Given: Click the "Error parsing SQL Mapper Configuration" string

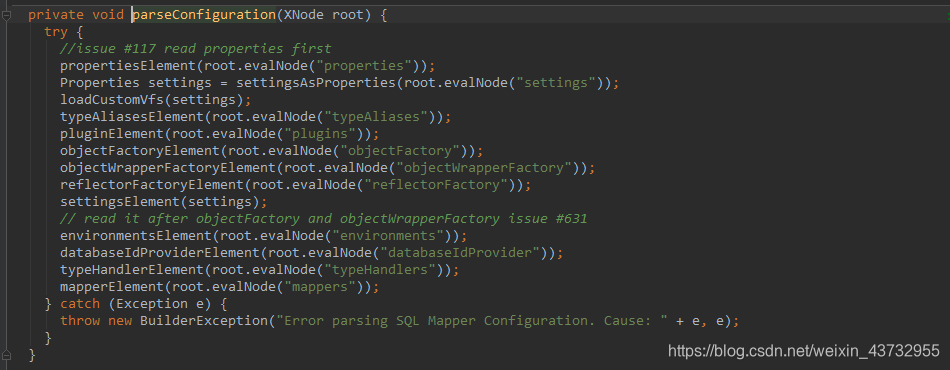Looking at the screenshot, I should [x=472, y=320].
